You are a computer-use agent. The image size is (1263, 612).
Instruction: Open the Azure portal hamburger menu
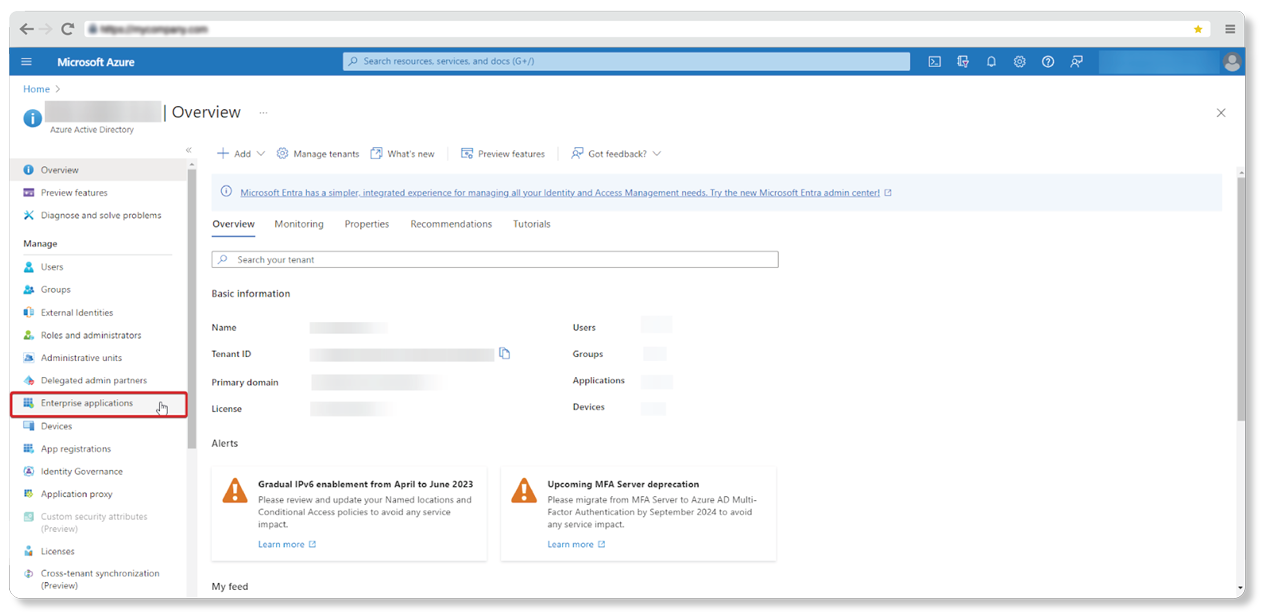click(x=26, y=62)
